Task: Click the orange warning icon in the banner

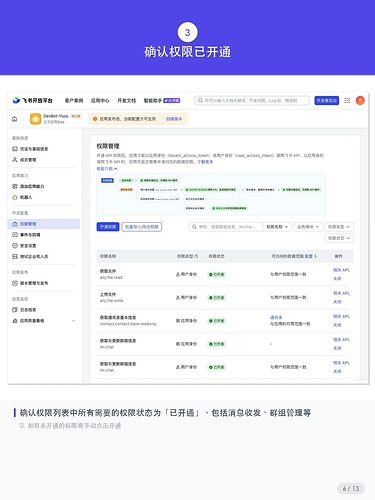Action: click(95, 119)
